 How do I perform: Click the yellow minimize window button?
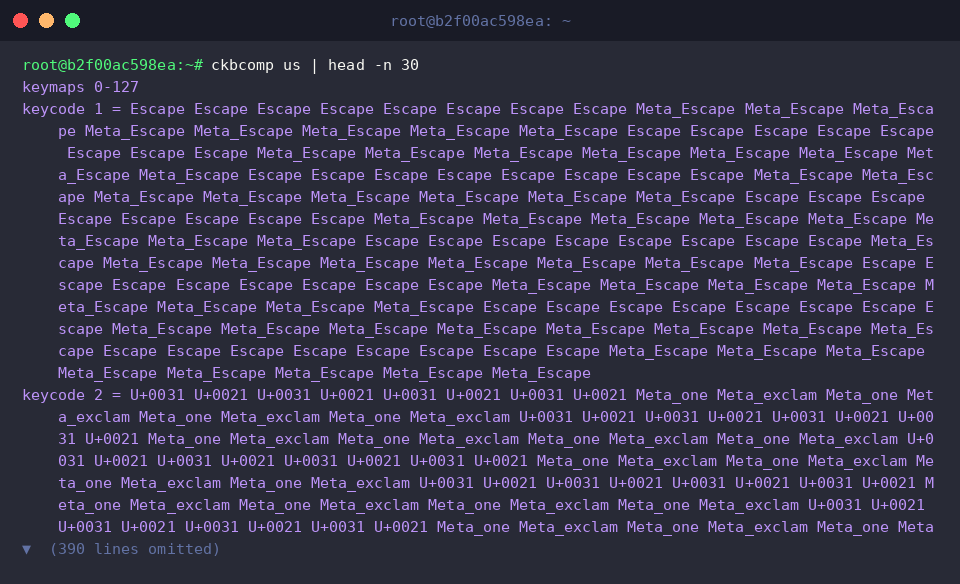(47, 21)
